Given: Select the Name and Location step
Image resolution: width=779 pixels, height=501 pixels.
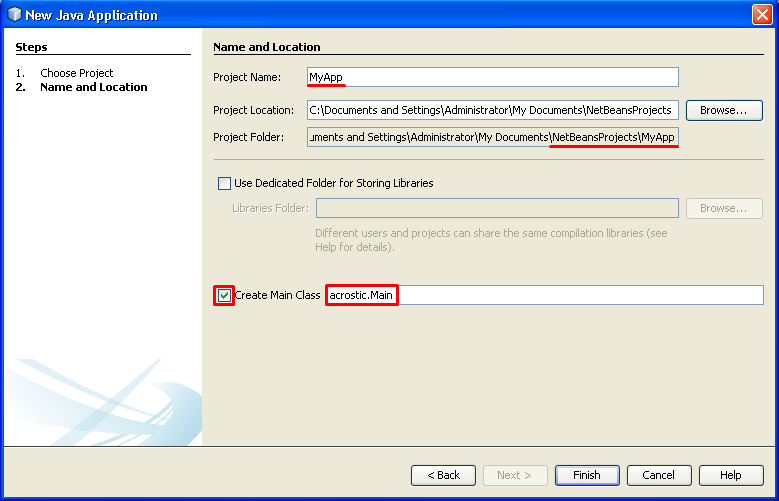Looking at the screenshot, I should [x=93, y=87].
